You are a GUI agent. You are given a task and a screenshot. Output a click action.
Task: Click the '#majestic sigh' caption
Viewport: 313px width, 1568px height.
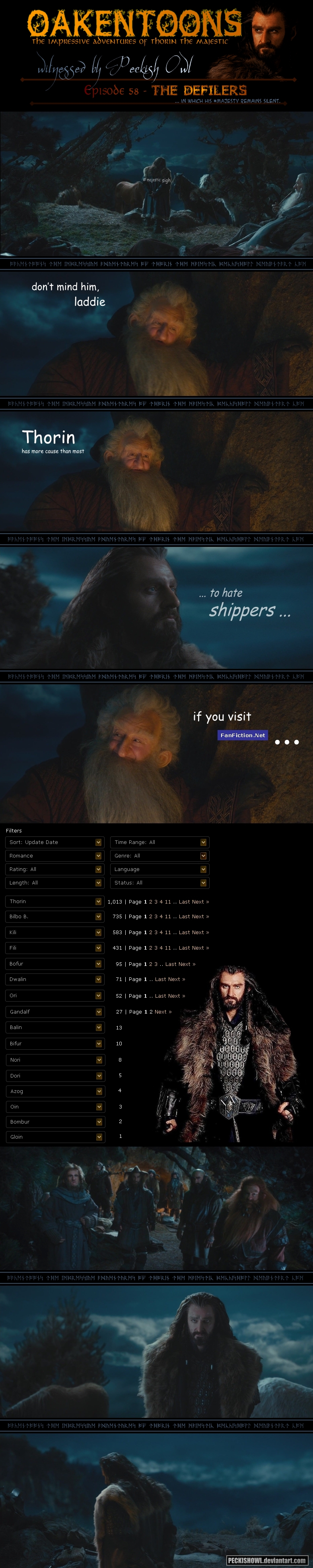[157, 180]
